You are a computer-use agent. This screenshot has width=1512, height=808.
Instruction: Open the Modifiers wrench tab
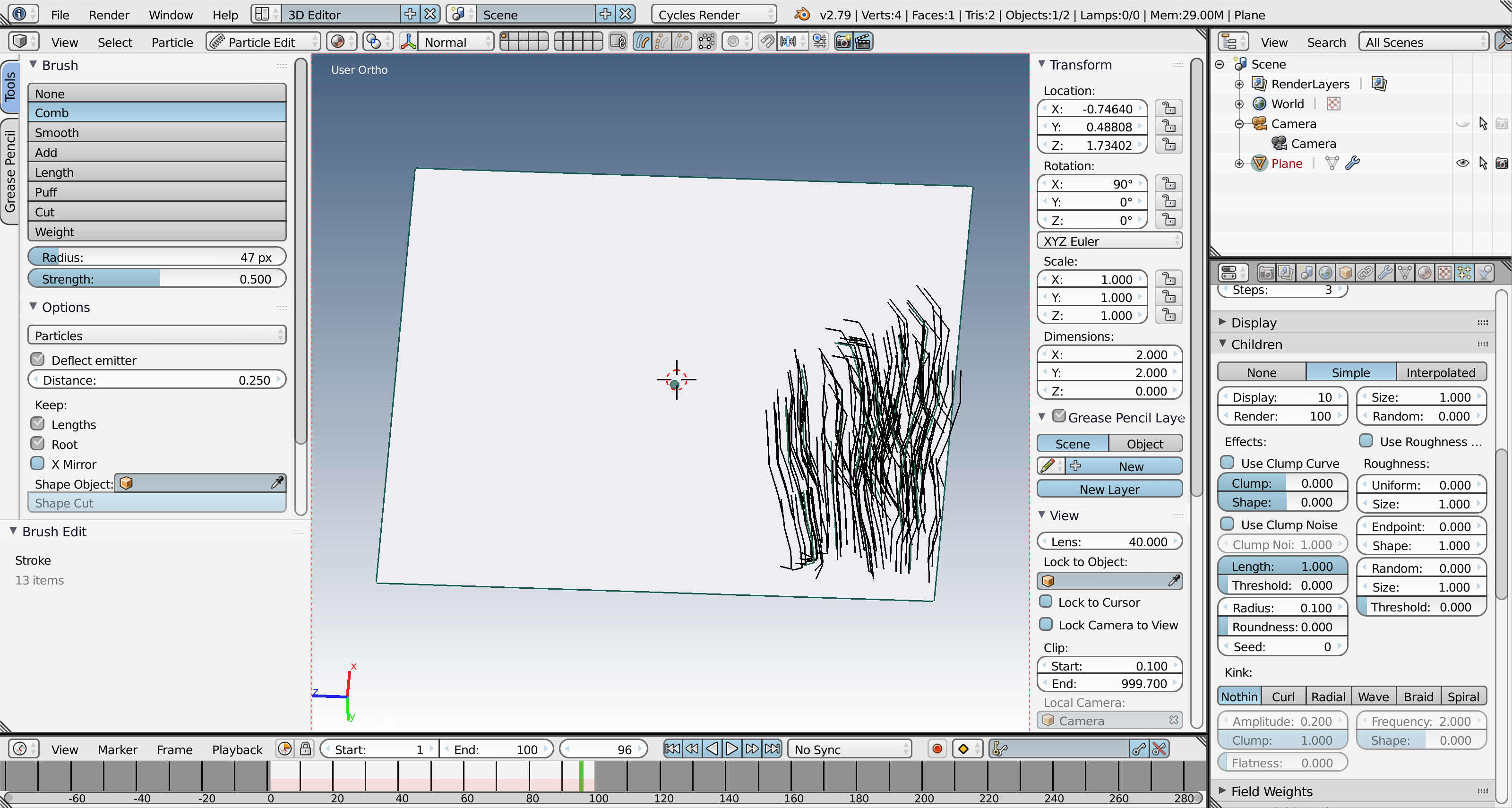[1385, 273]
